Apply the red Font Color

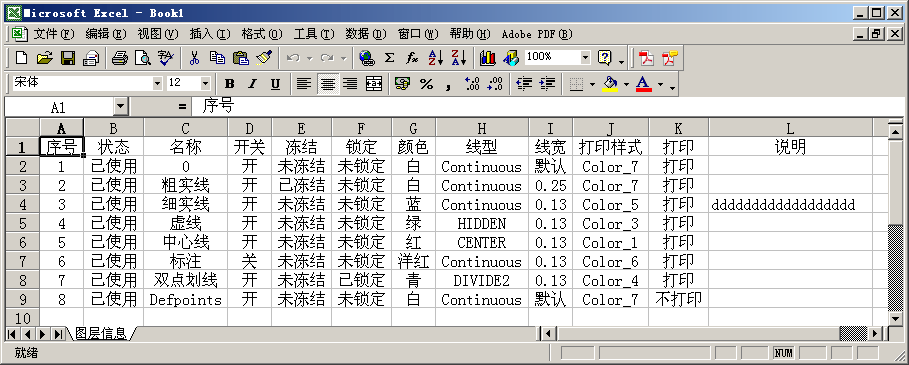tap(643, 84)
